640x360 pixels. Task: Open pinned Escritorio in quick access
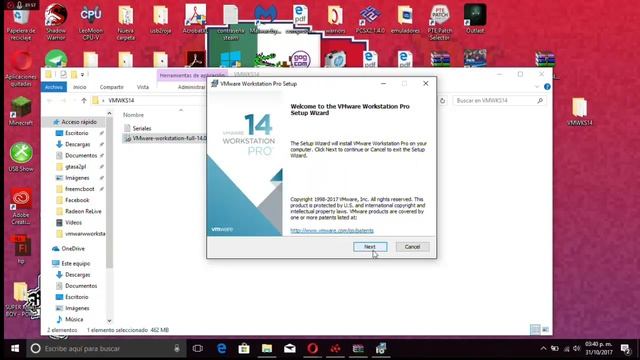pyautogui.click(x=76, y=133)
